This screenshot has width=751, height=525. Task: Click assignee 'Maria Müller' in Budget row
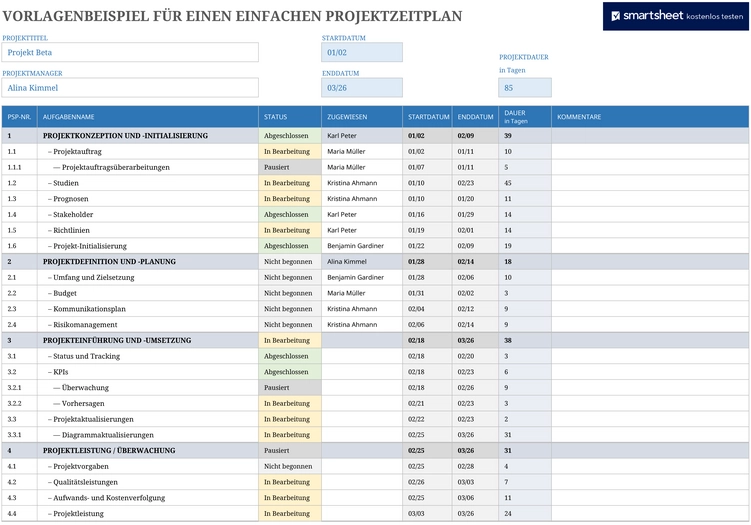[346, 293]
